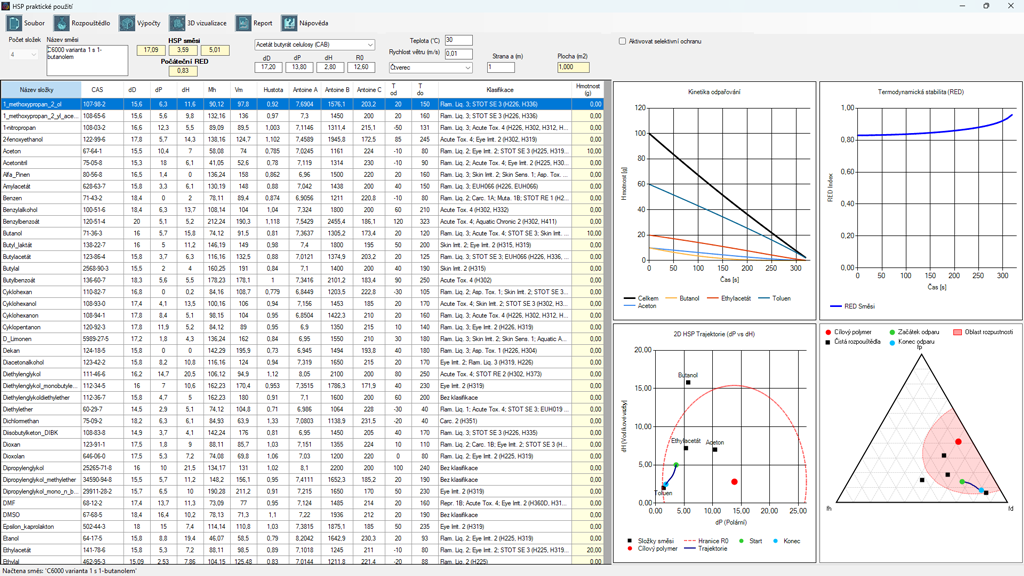Screen dimensions: 1024x576
Task: Click the Toluen legend entry in kinetics chart
Action: [x=774, y=298]
